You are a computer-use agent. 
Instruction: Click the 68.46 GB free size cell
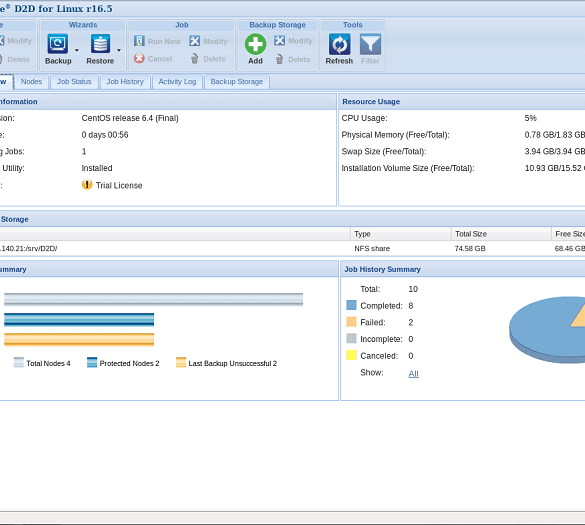[x=570, y=249]
